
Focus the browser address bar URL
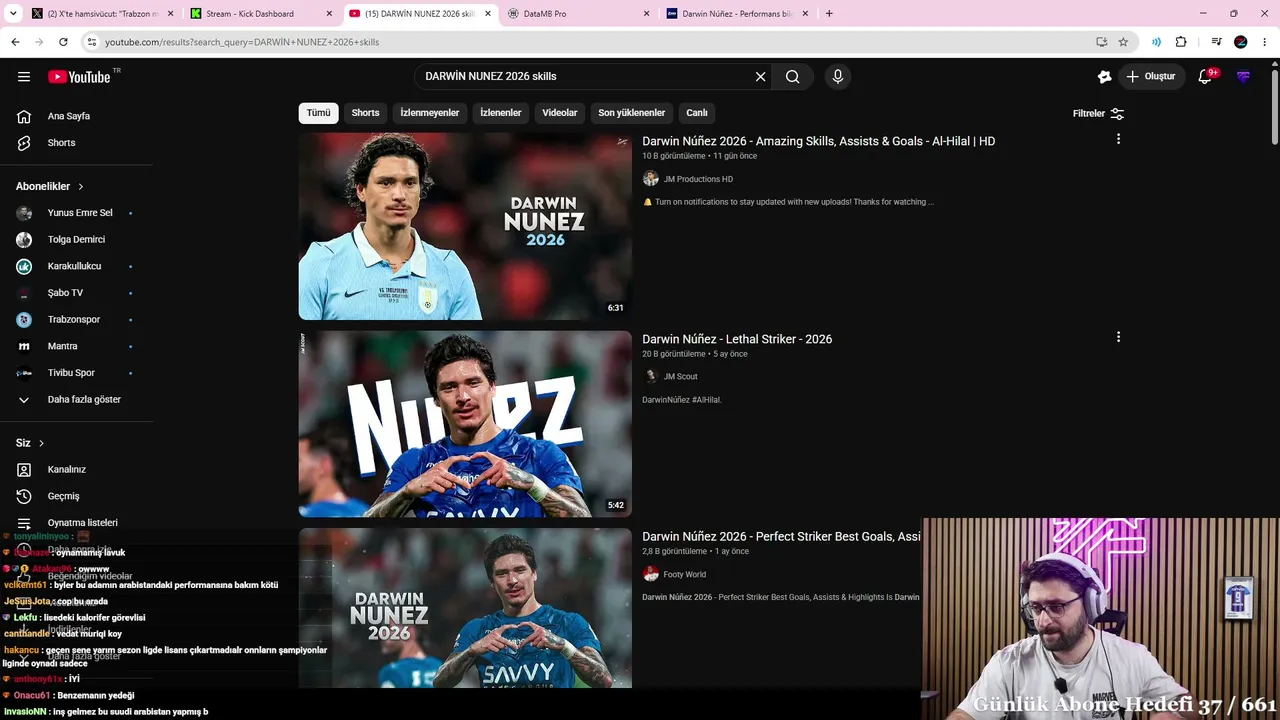tap(242, 42)
